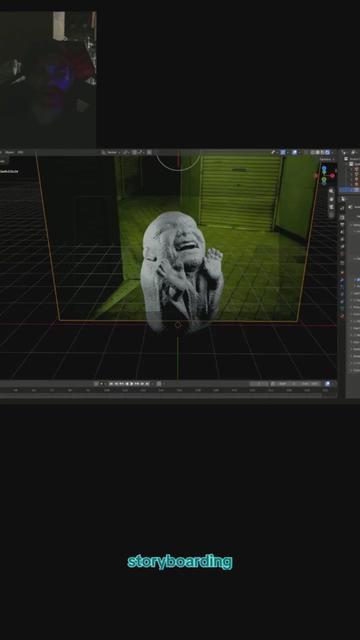Viewport: 360px width, 640px height.
Task: Click the green Y axis on the navigation gizmo
Action: pyautogui.click(x=324, y=180)
